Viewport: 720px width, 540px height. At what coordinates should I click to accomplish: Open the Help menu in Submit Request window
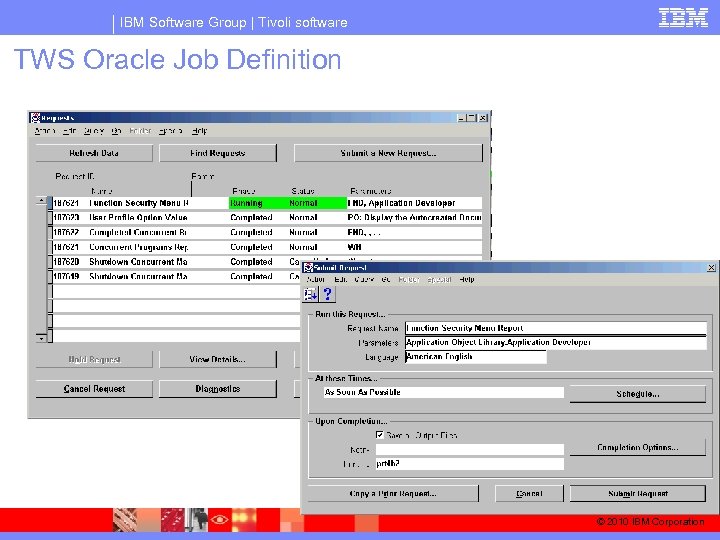pyautogui.click(x=467, y=279)
